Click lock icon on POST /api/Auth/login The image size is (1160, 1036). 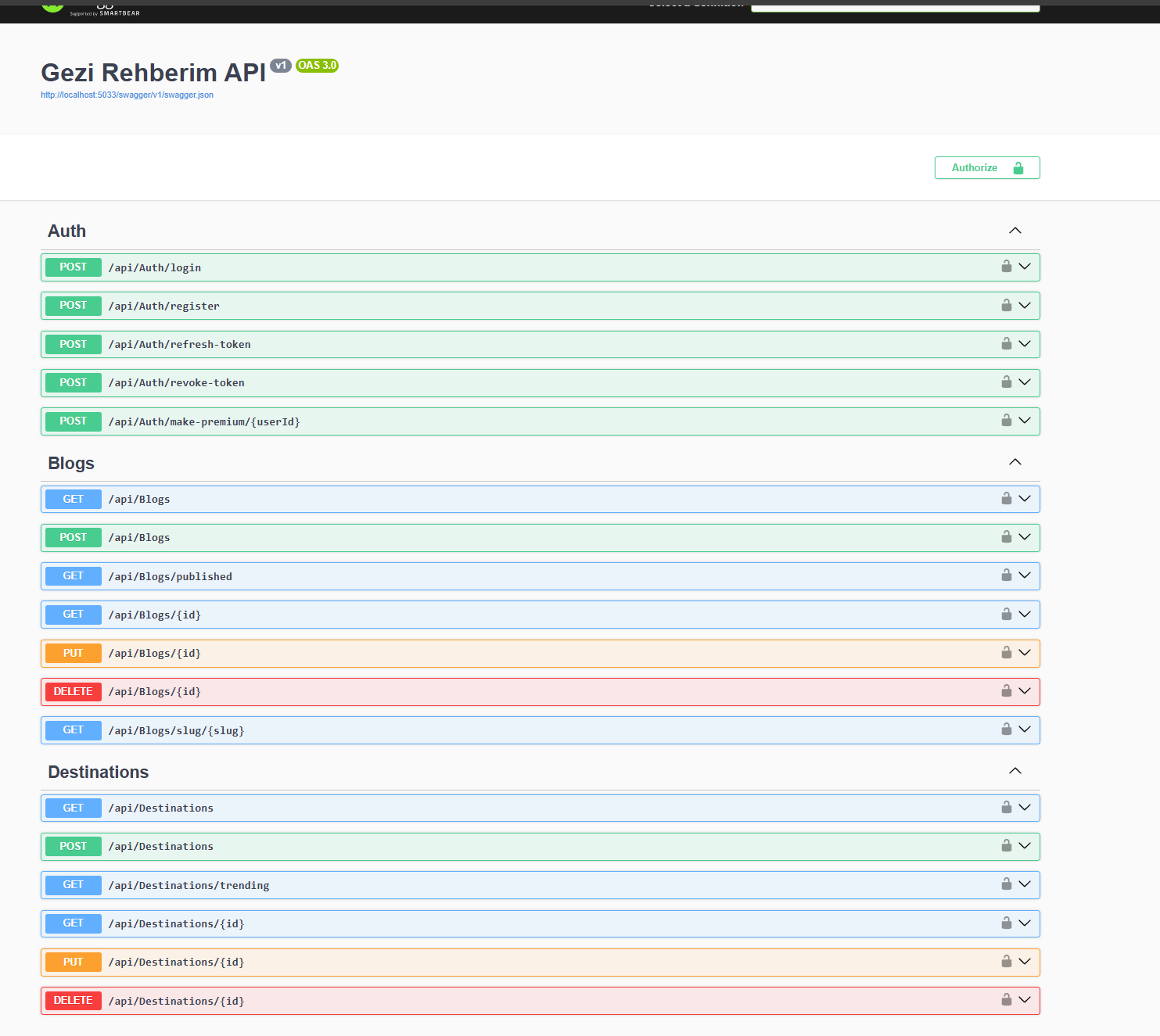(1007, 267)
